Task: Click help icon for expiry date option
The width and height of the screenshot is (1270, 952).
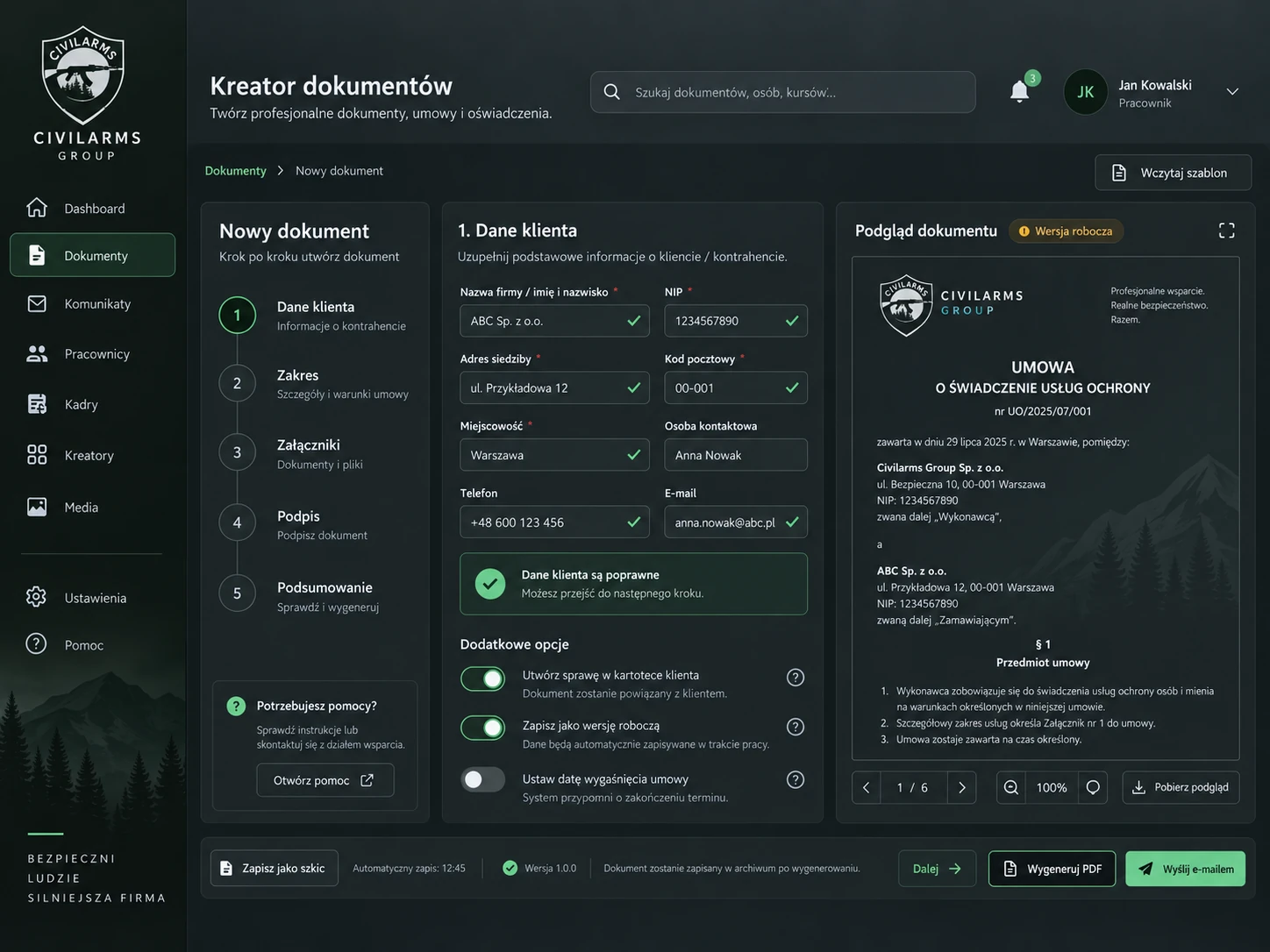Action: coord(796,780)
